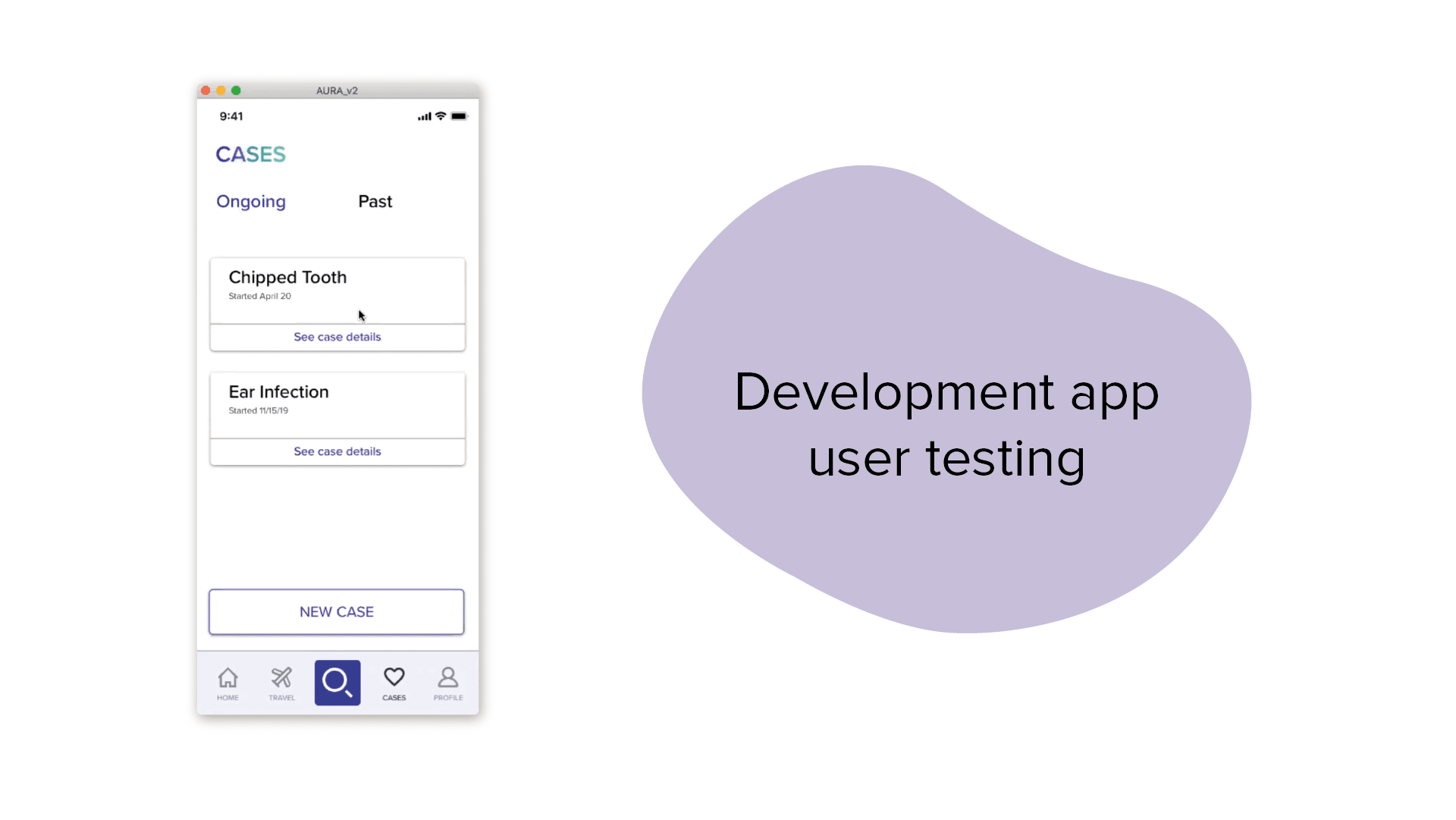Open See case details for Chipped Tooth
The width and height of the screenshot is (1456, 820).
(x=337, y=336)
